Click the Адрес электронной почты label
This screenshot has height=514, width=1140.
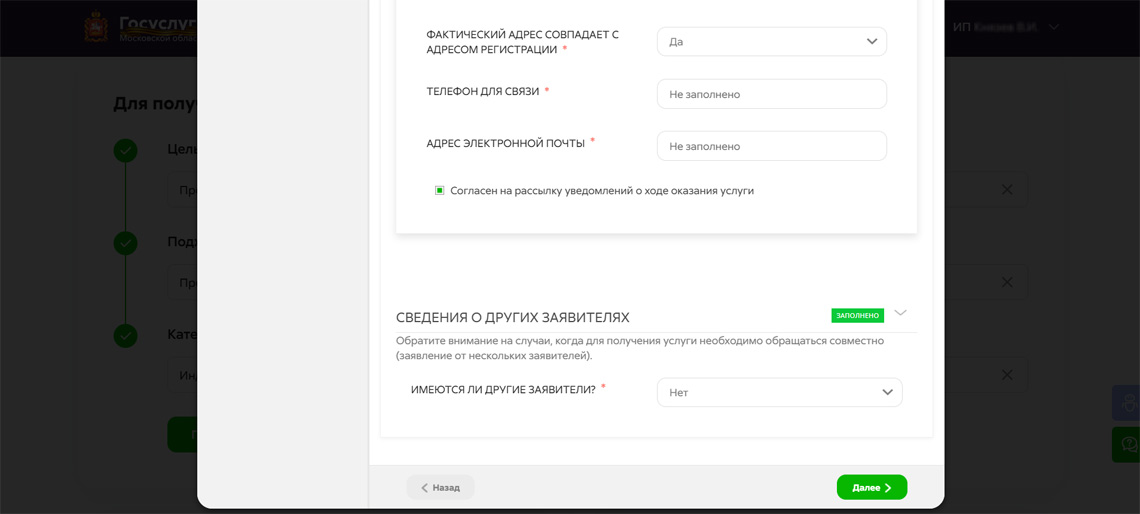coord(505,144)
